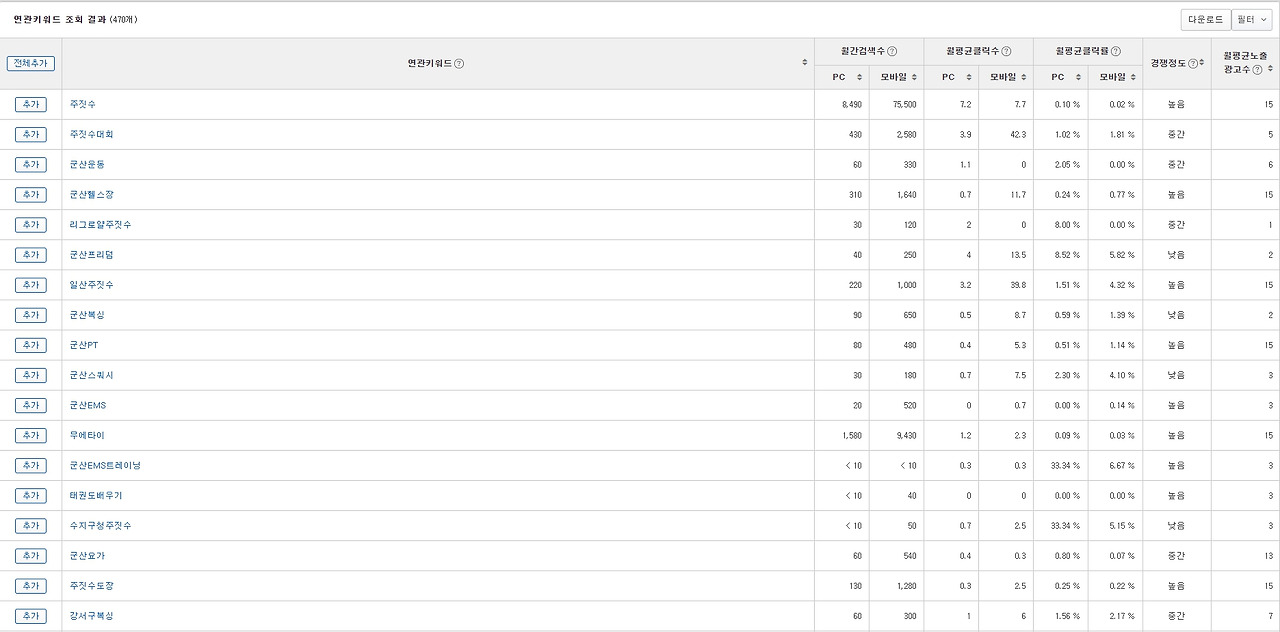Sort 월간검색수 PC column
Image resolution: width=1280 pixels, height=632 pixels.
click(859, 77)
